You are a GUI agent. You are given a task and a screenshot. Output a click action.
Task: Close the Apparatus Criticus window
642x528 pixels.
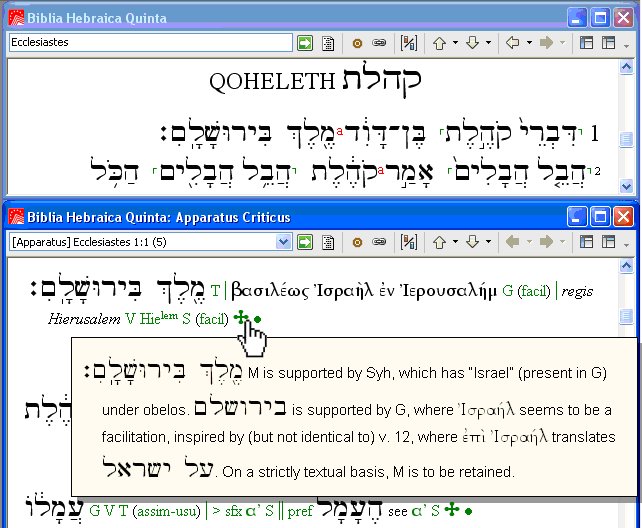tap(623, 217)
